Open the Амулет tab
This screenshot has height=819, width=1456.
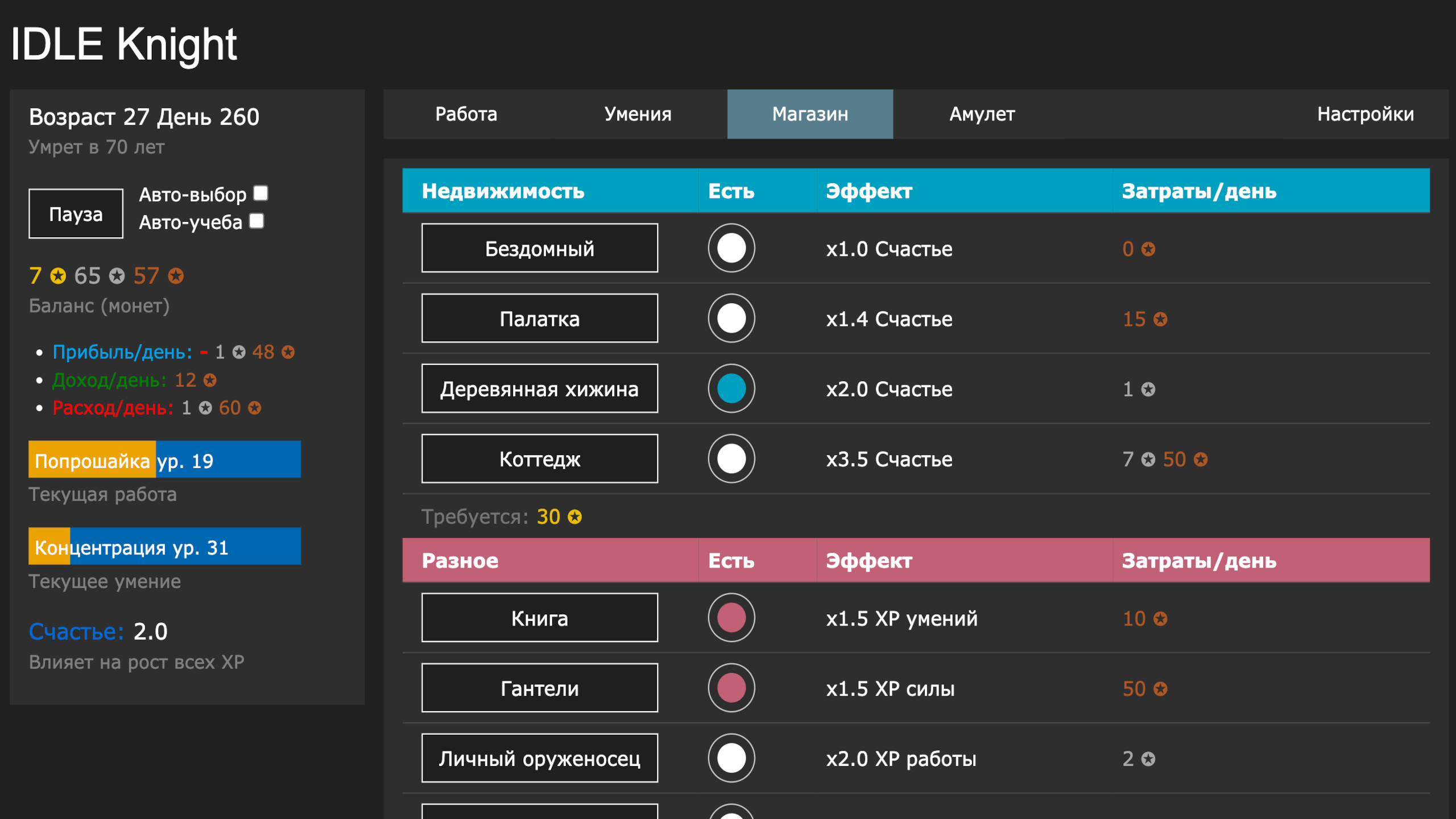[x=982, y=114]
